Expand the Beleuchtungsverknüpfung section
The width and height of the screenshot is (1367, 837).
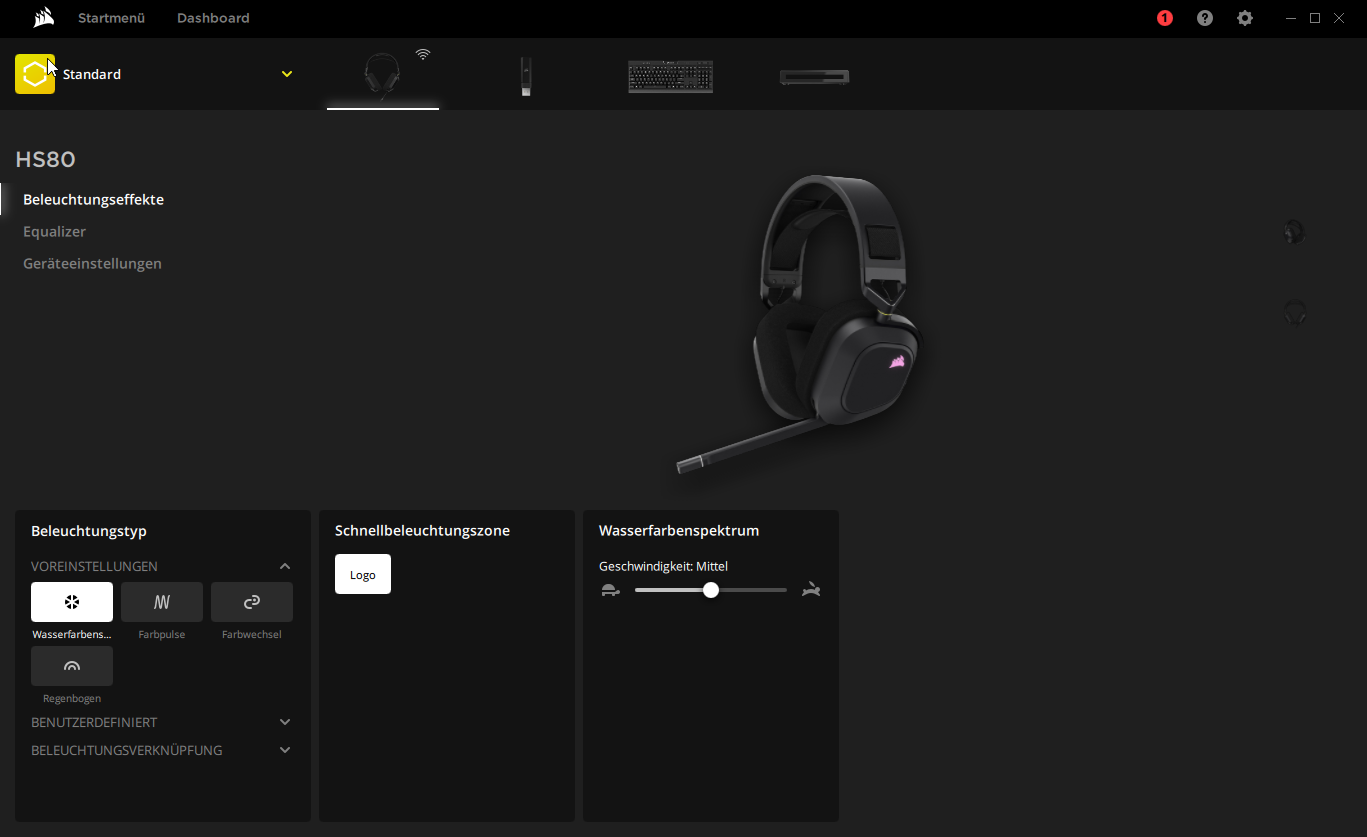(x=285, y=750)
